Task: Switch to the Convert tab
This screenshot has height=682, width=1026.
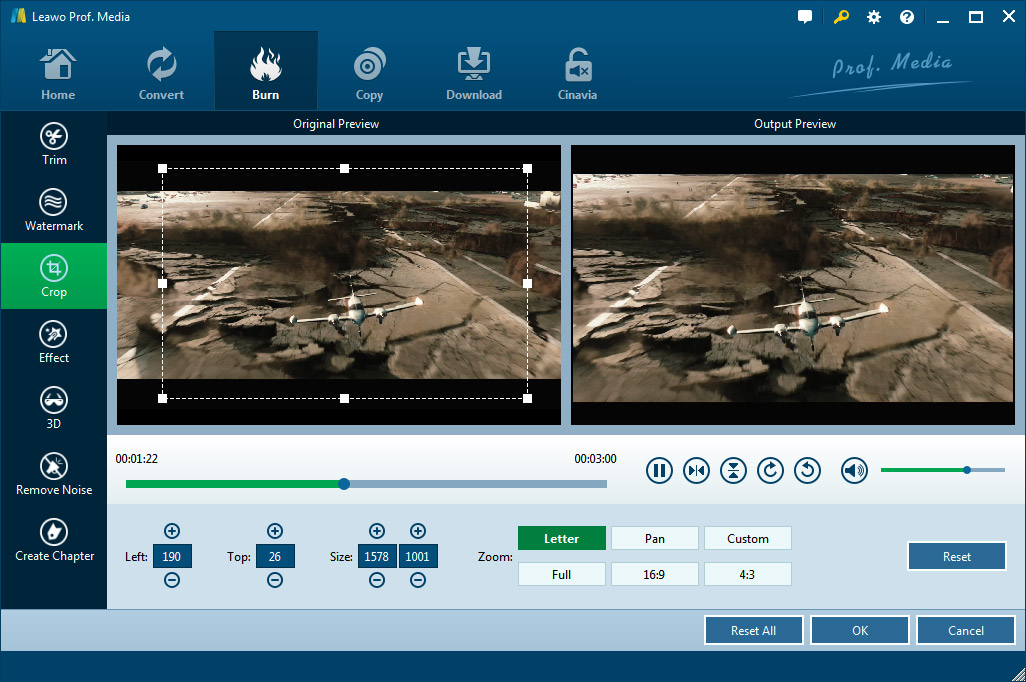Action: [x=161, y=73]
